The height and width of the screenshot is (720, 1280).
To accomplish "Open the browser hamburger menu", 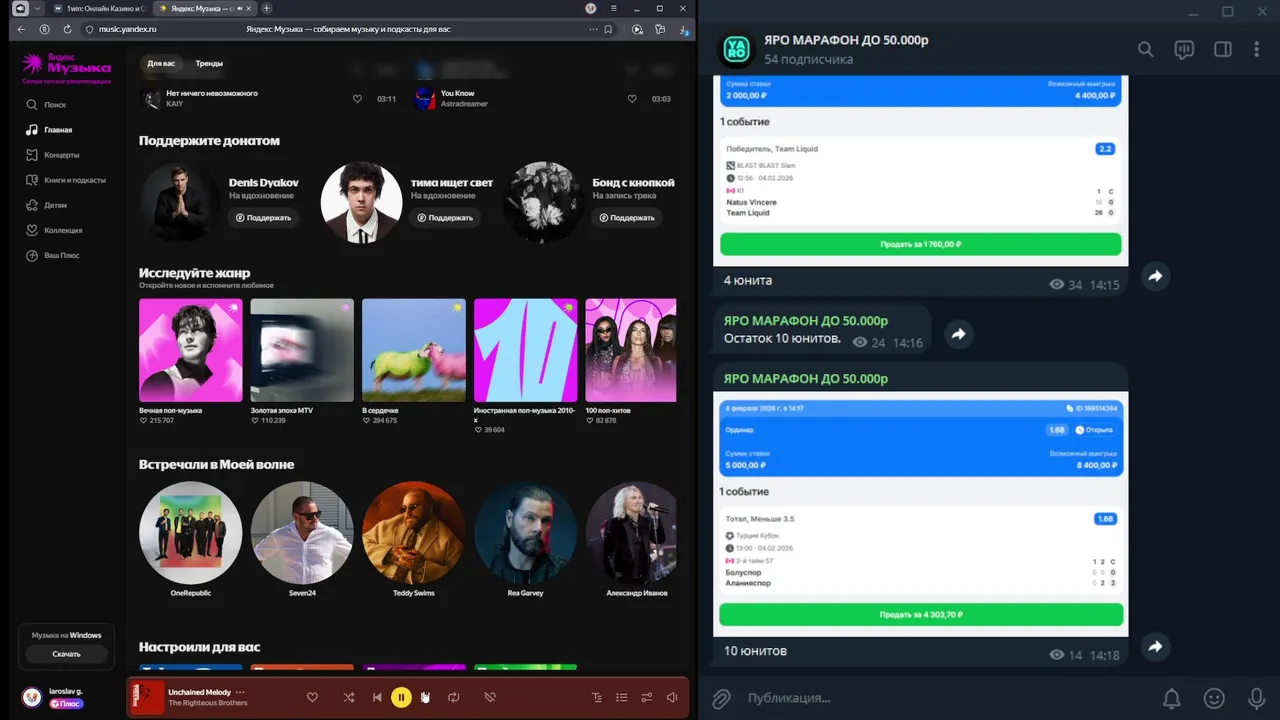I will tap(613, 8).
